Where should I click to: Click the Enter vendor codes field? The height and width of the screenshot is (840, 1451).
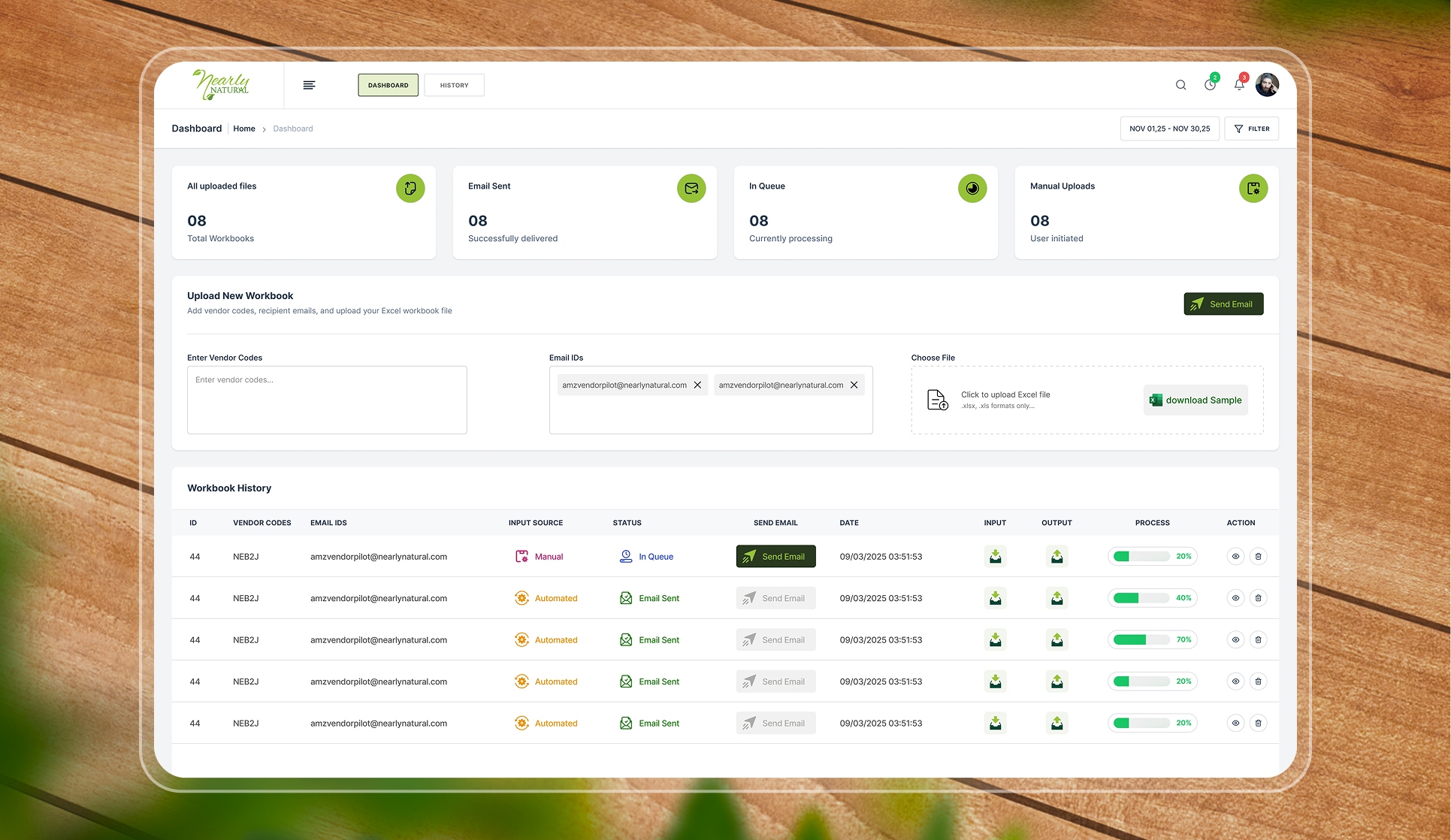327,400
